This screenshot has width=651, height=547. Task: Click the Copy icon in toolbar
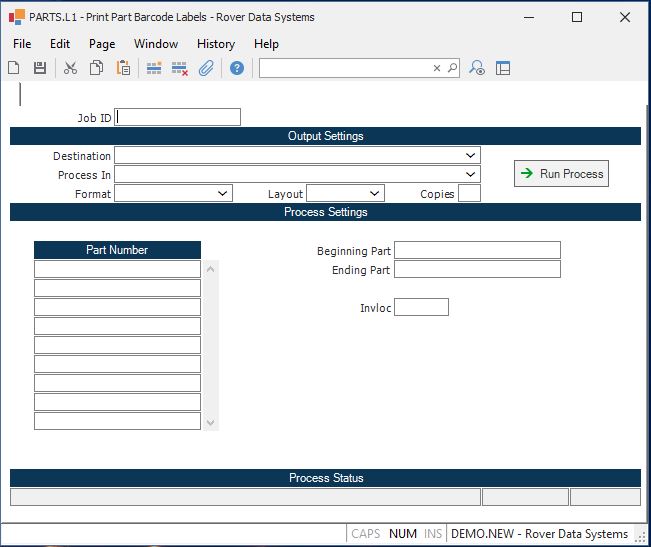tap(97, 68)
